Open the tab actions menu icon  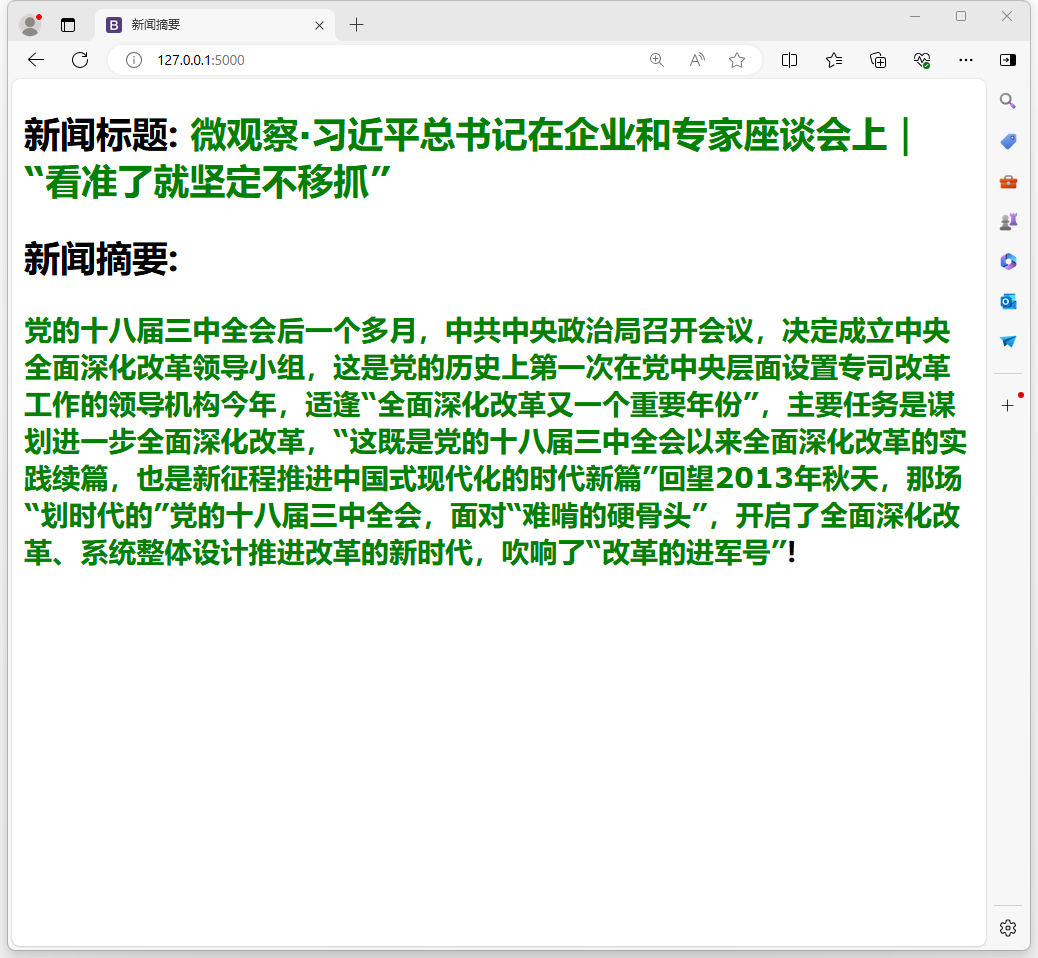pyautogui.click(x=68, y=25)
